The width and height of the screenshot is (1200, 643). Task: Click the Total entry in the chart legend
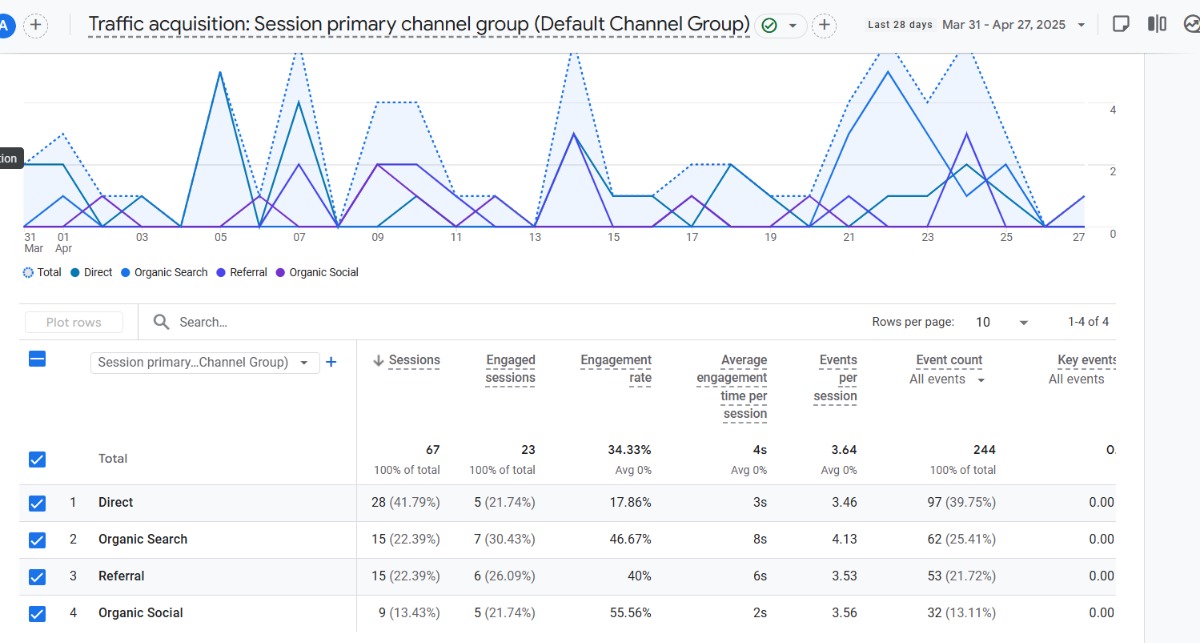[x=42, y=272]
